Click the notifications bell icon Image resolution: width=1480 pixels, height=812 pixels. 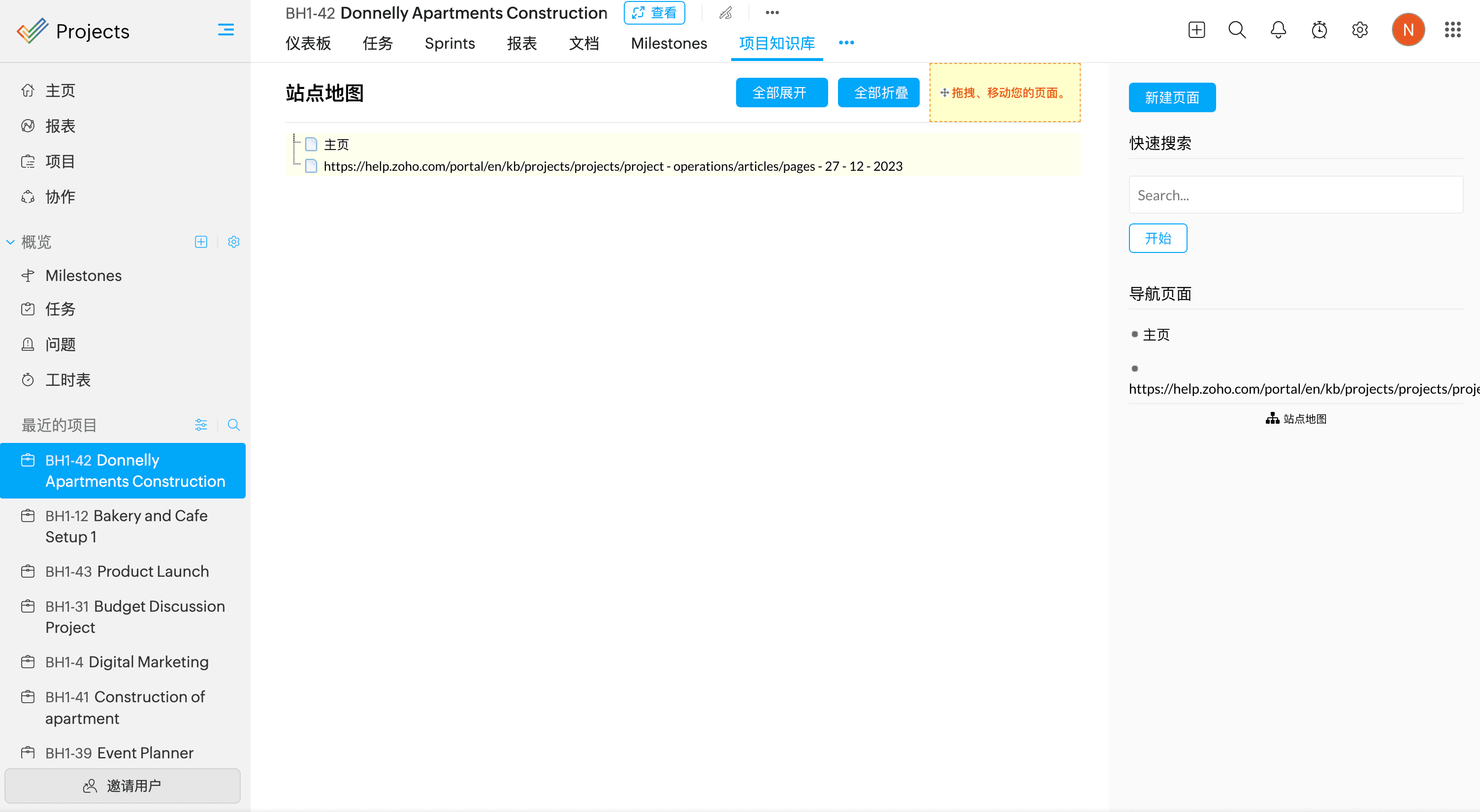coord(1278,30)
